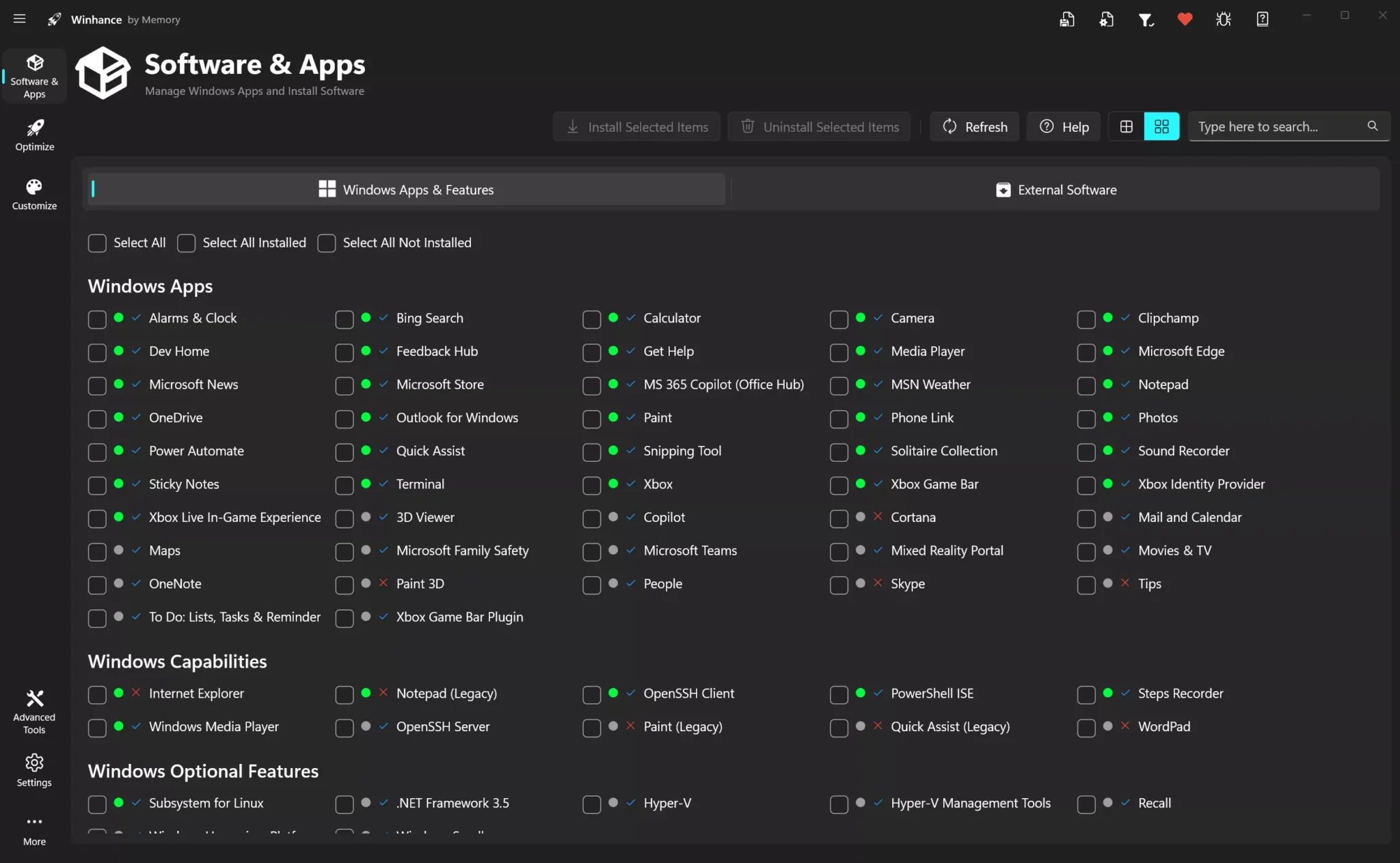Image resolution: width=1400 pixels, height=863 pixels.
Task: Open the Windows Apps & Features tab
Action: (x=406, y=189)
